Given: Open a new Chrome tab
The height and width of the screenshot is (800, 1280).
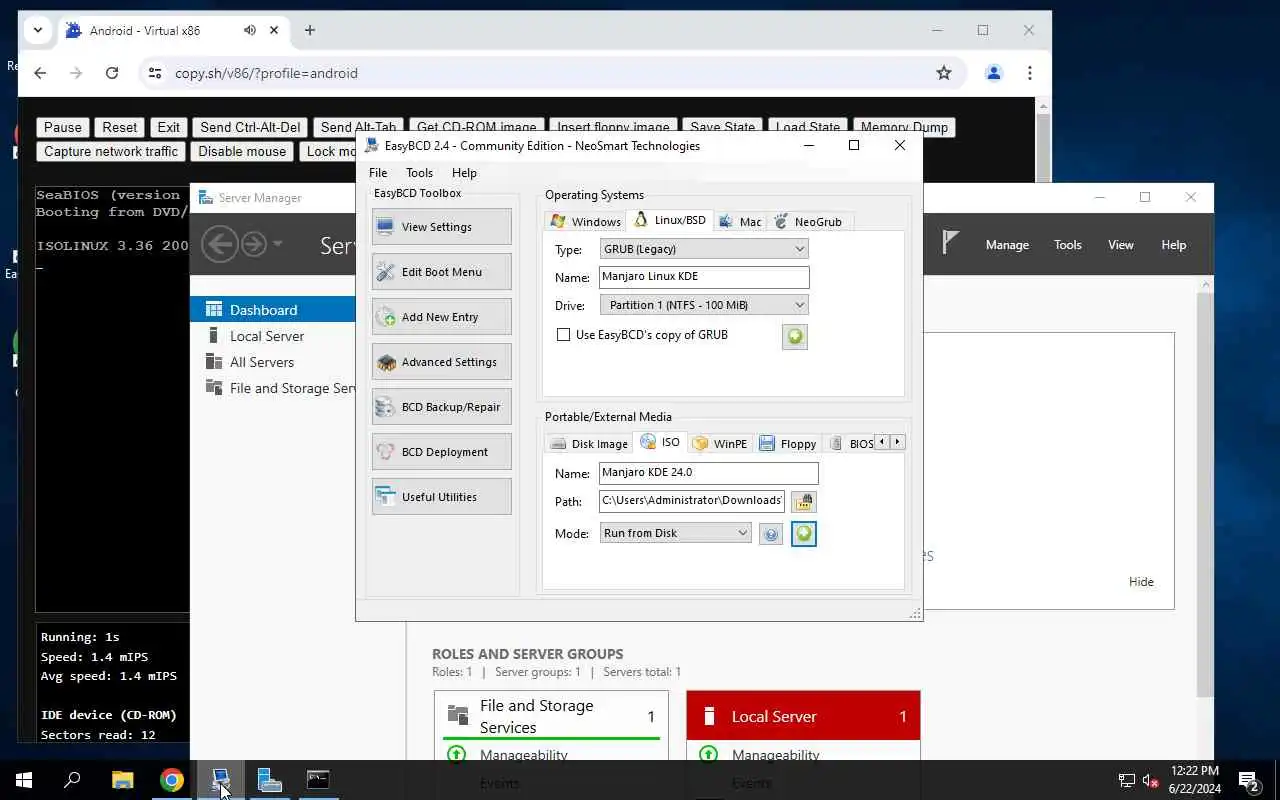Looking at the screenshot, I should point(310,30).
